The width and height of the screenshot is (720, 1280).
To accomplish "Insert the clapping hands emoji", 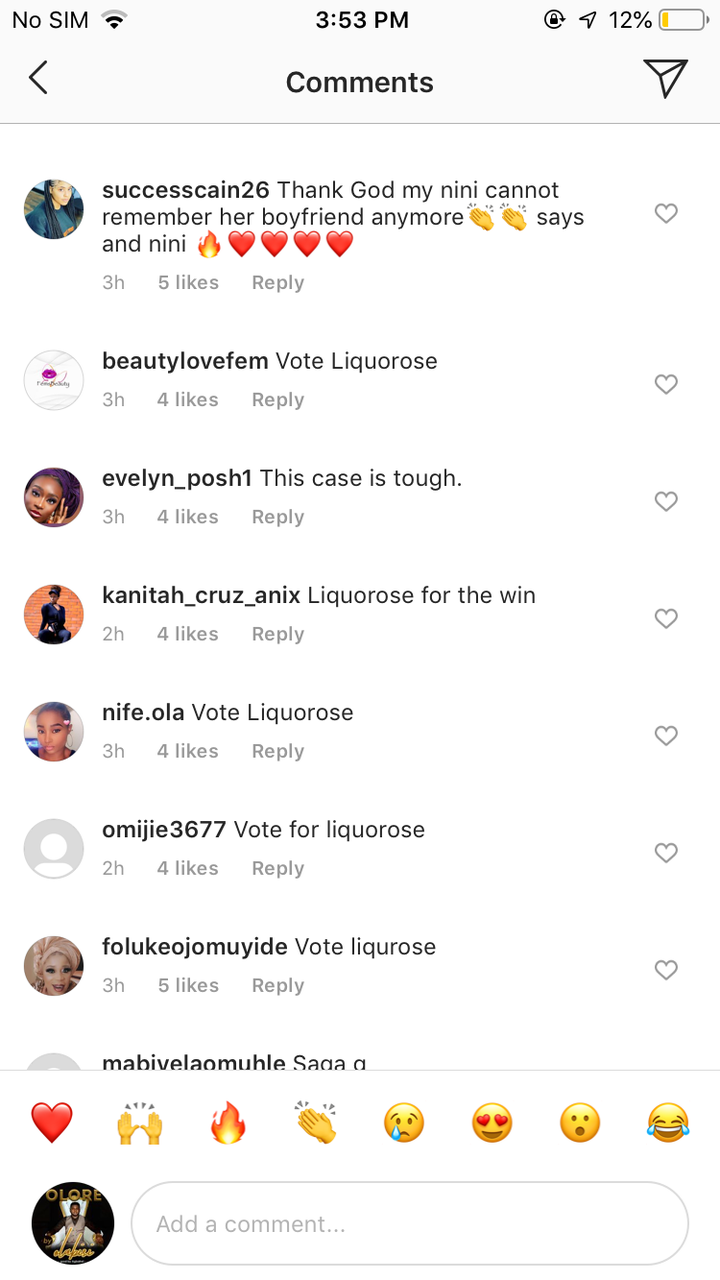I will 316,1123.
